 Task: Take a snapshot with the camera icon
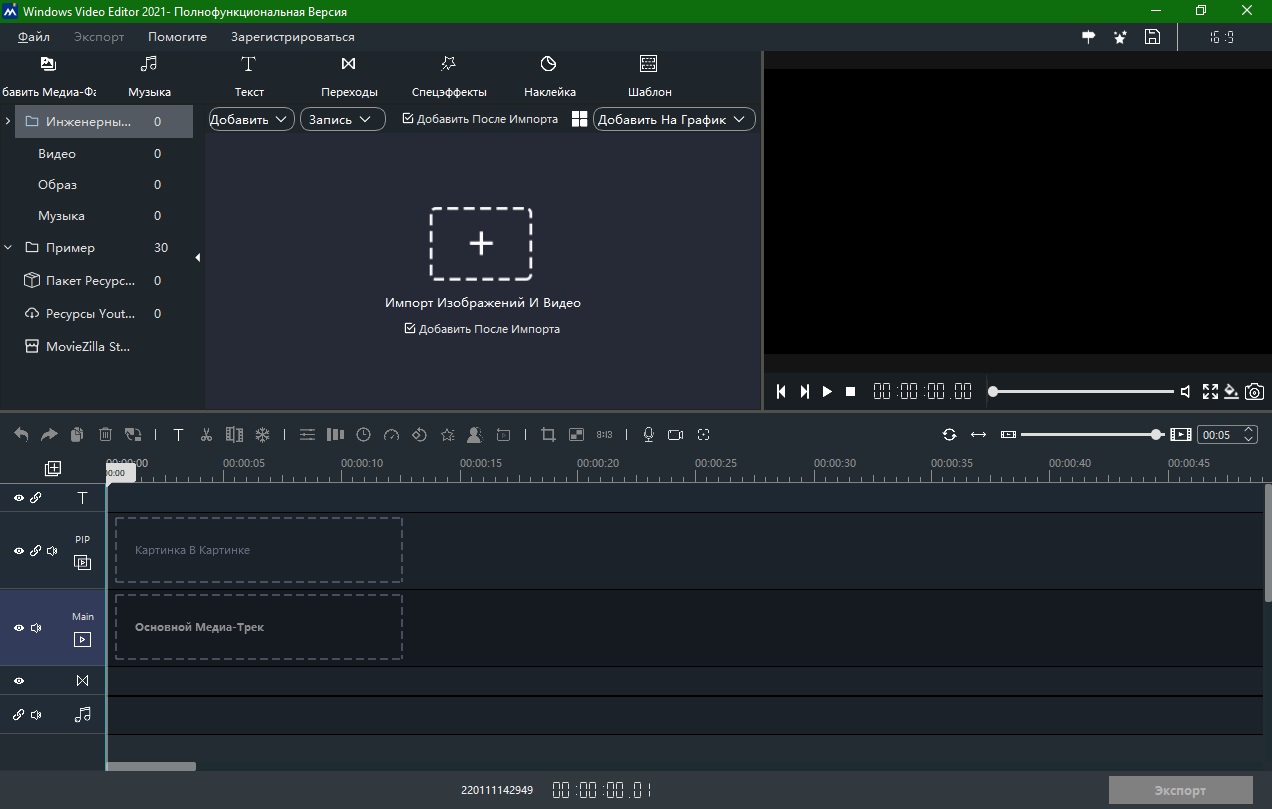pyautogui.click(x=1255, y=392)
